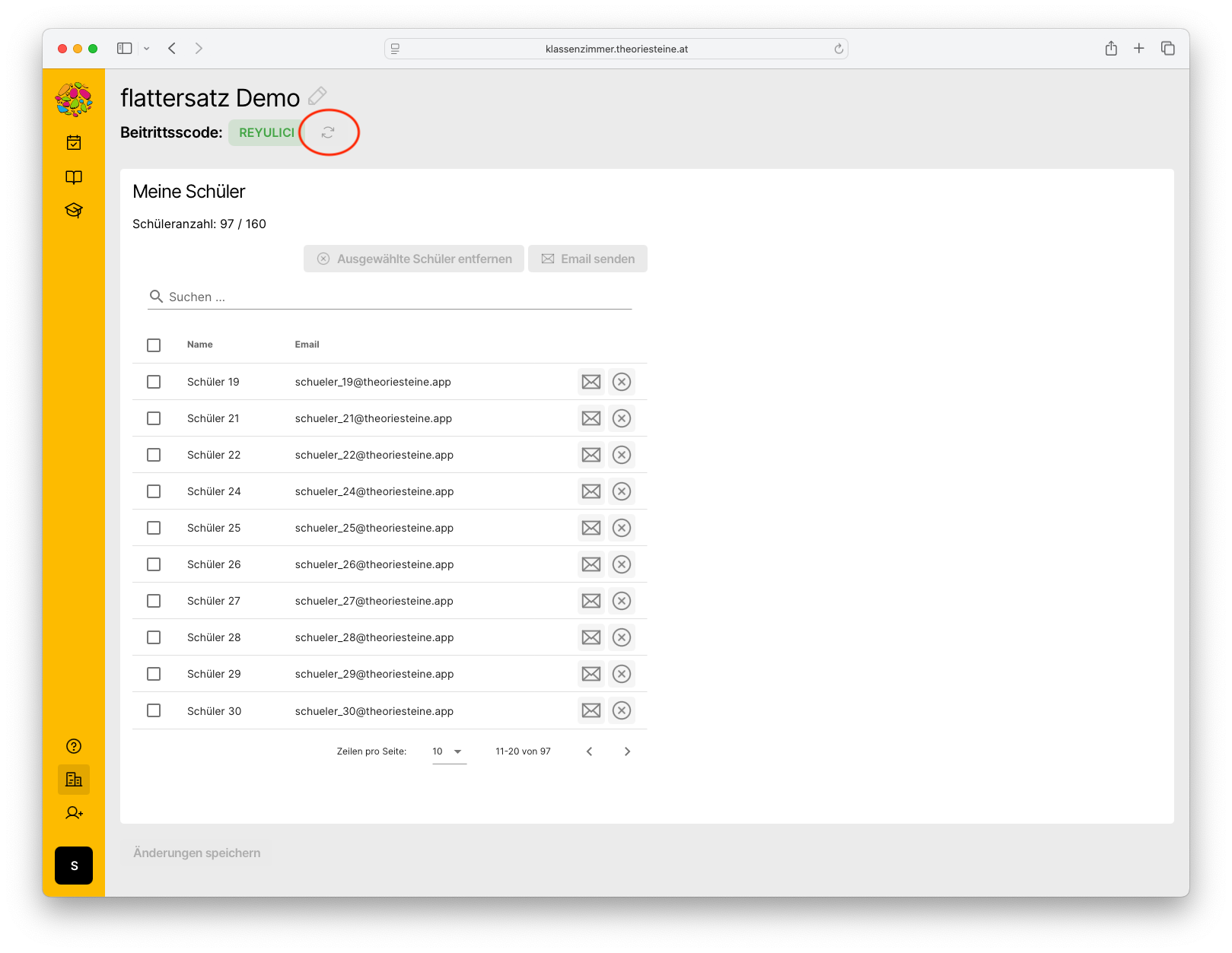1232x953 pixels.
Task: Open help question mark icon
Action: coord(74,746)
